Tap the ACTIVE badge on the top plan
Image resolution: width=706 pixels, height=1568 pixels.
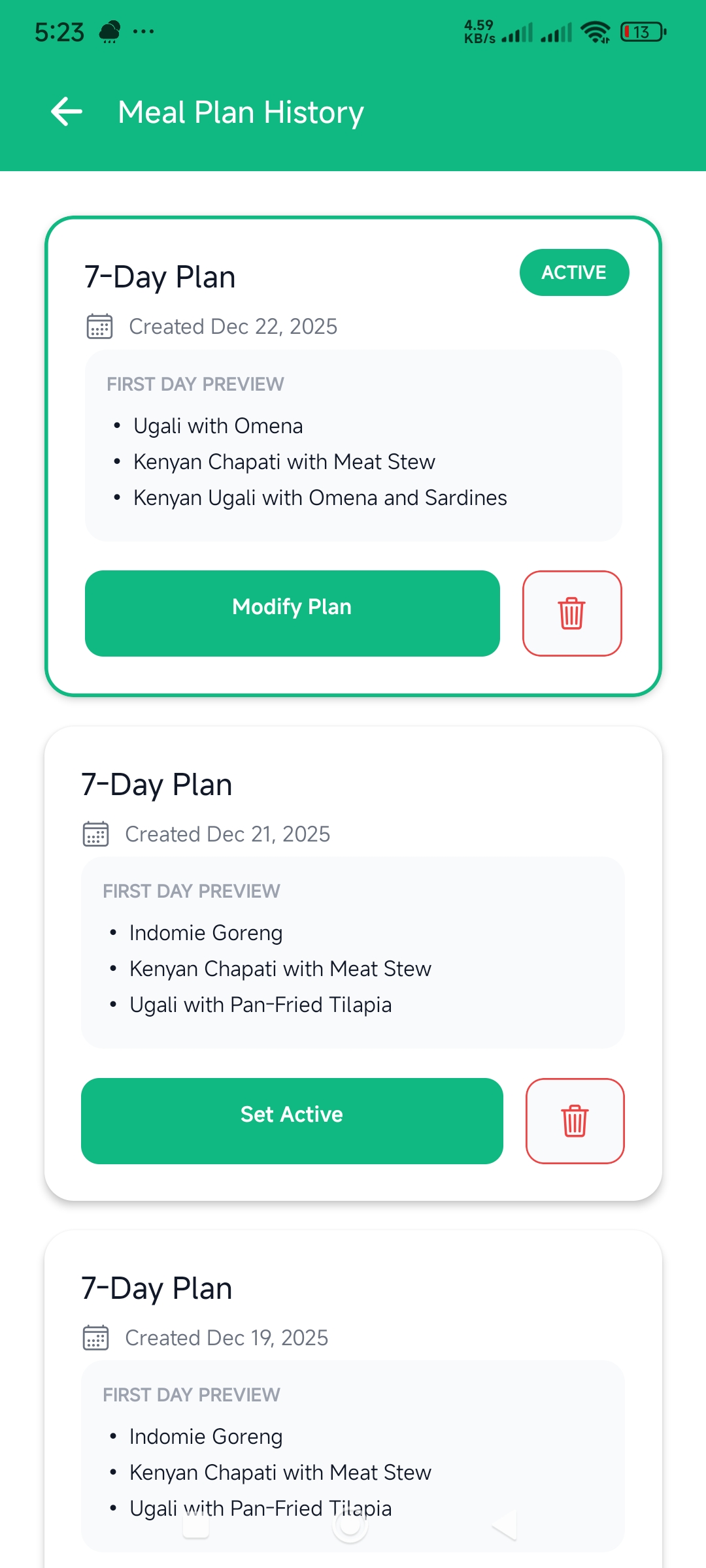[x=573, y=272]
